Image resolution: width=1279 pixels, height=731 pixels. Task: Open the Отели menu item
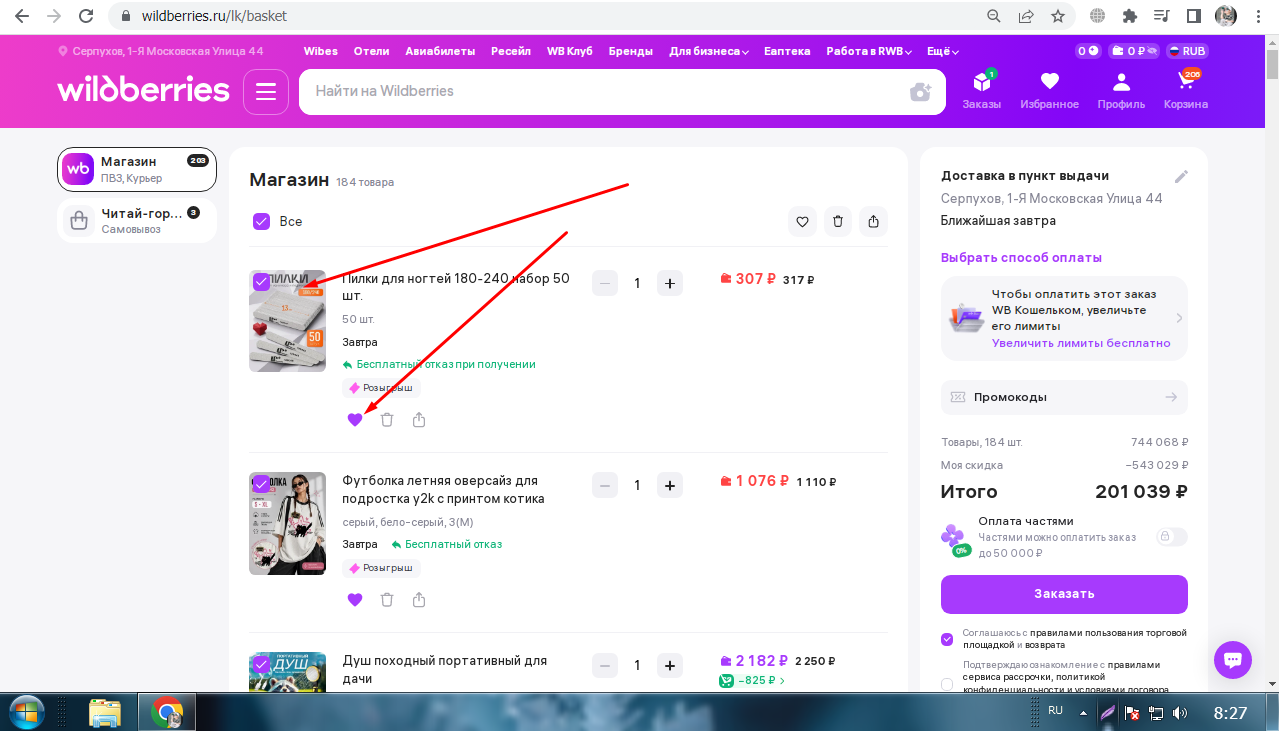pyautogui.click(x=371, y=51)
